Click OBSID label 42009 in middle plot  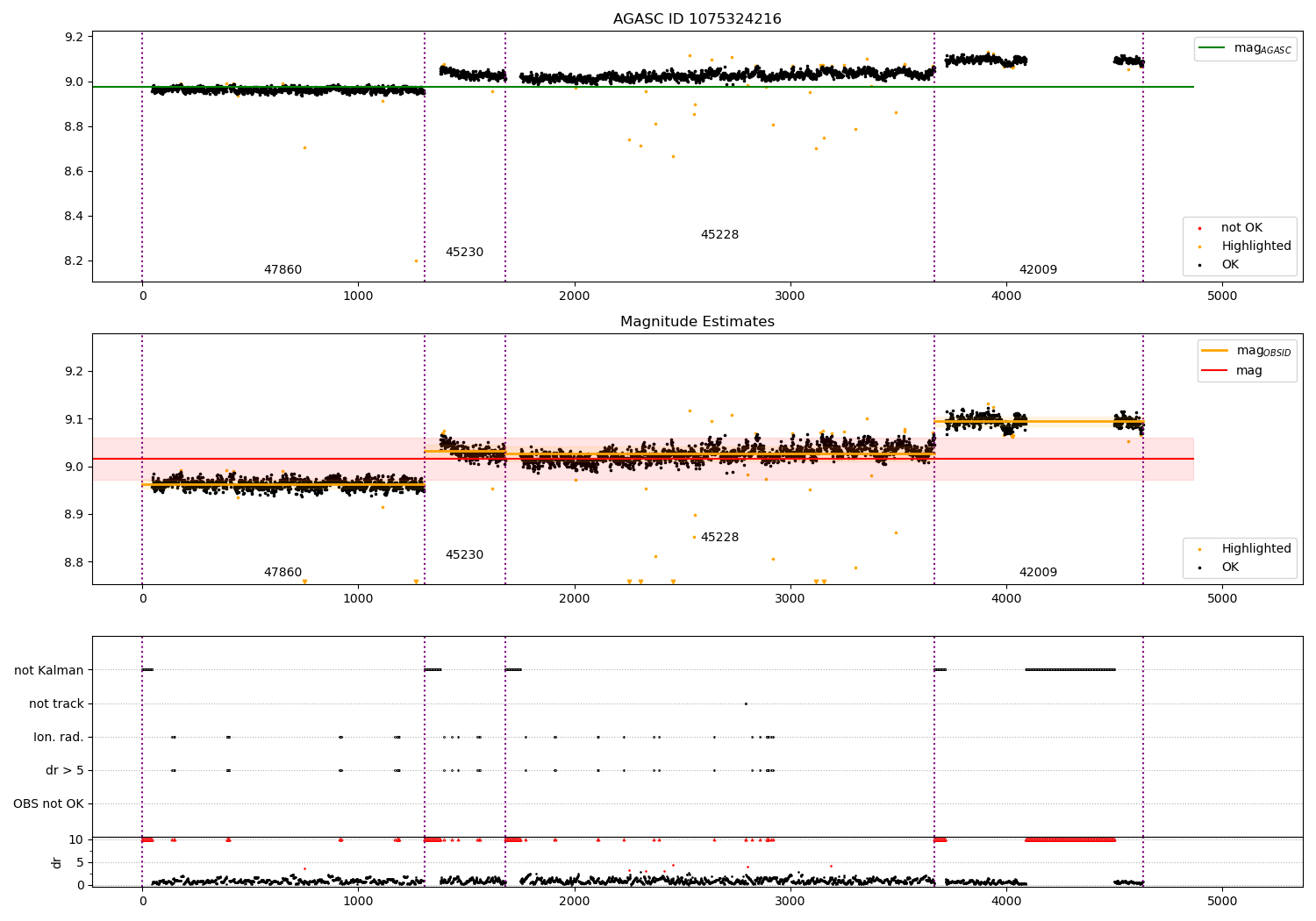tap(1038, 573)
